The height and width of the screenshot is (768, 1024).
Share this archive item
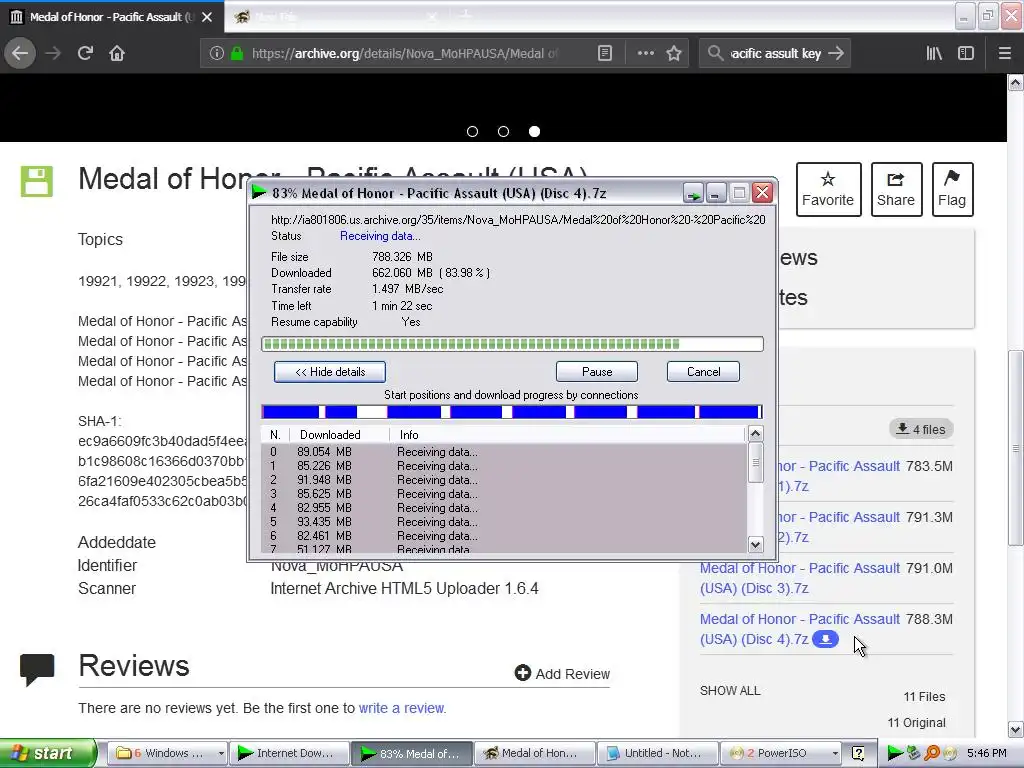896,189
